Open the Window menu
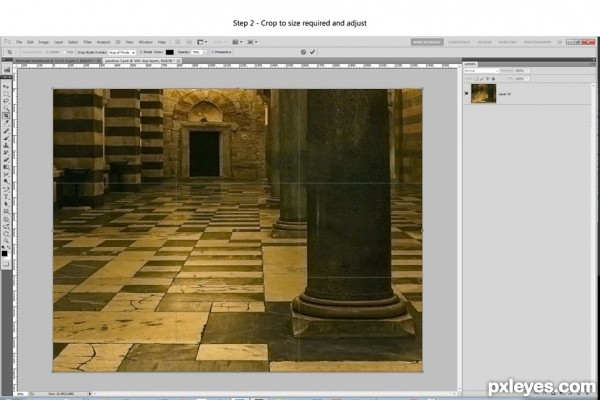This screenshot has height=400, width=600. coord(145,42)
